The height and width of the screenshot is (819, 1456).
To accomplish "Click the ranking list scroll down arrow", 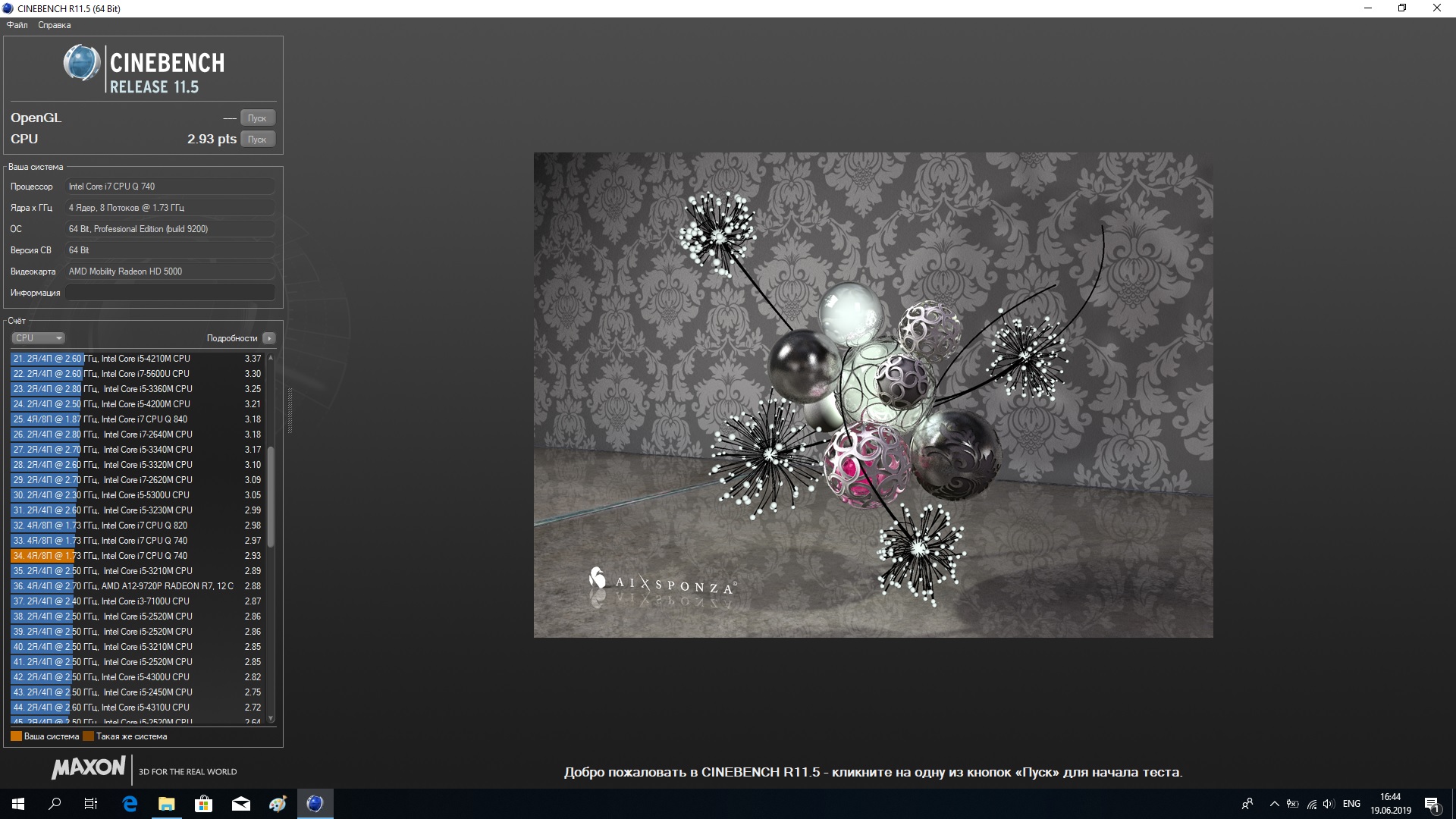I will [x=271, y=717].
